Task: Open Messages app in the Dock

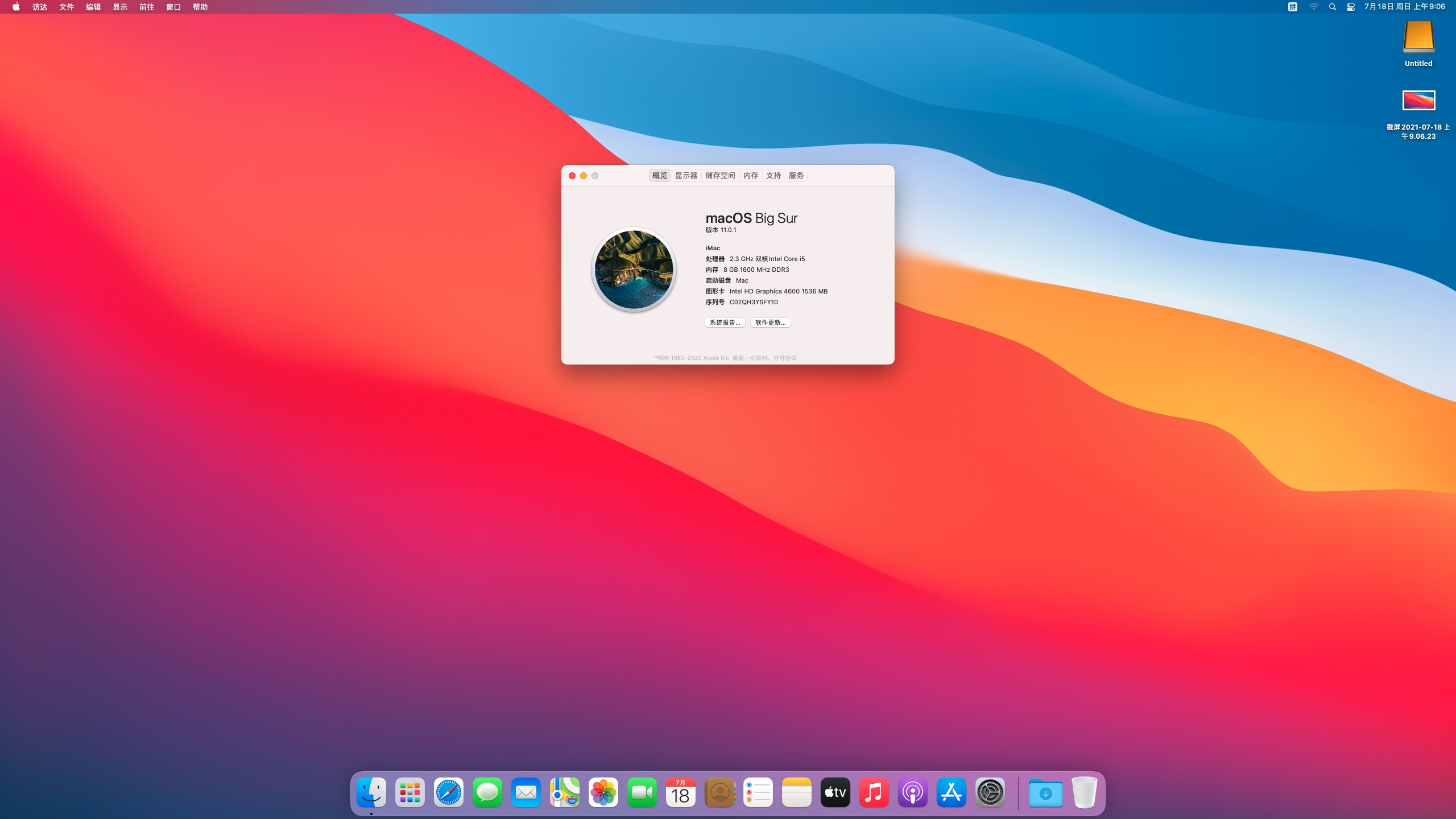Action: click(x=487, y=792)
